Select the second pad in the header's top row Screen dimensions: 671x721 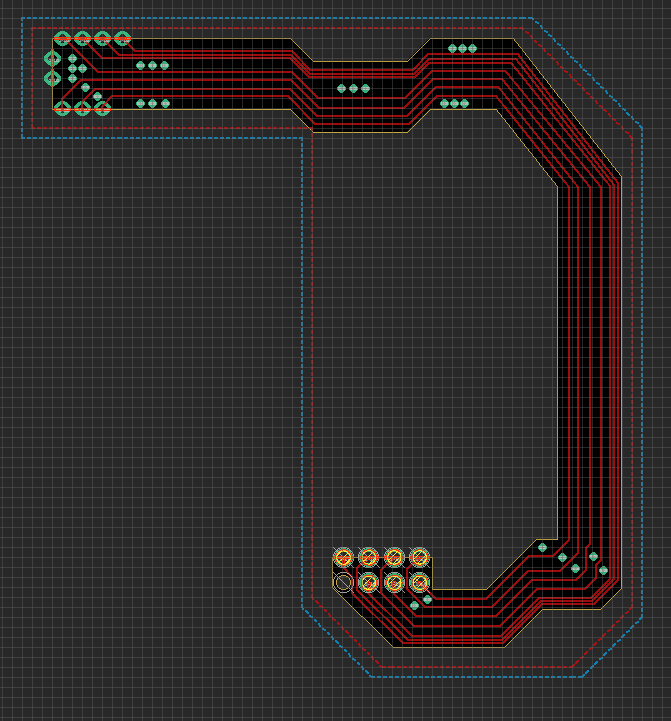[x=368, y=558]
